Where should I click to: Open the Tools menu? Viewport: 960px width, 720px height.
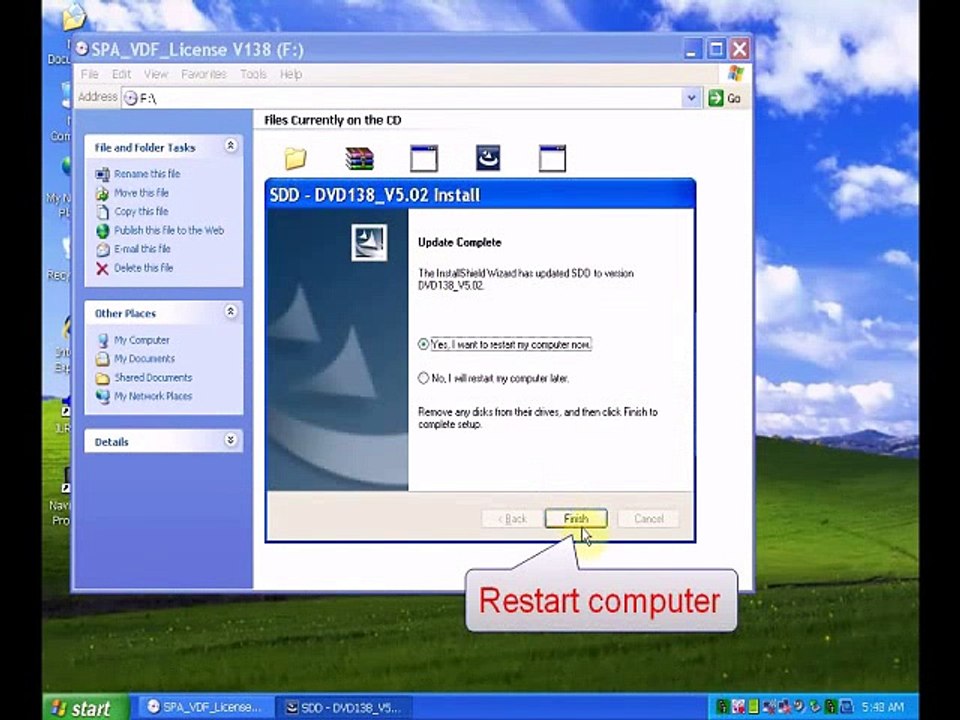pos(253,74)
